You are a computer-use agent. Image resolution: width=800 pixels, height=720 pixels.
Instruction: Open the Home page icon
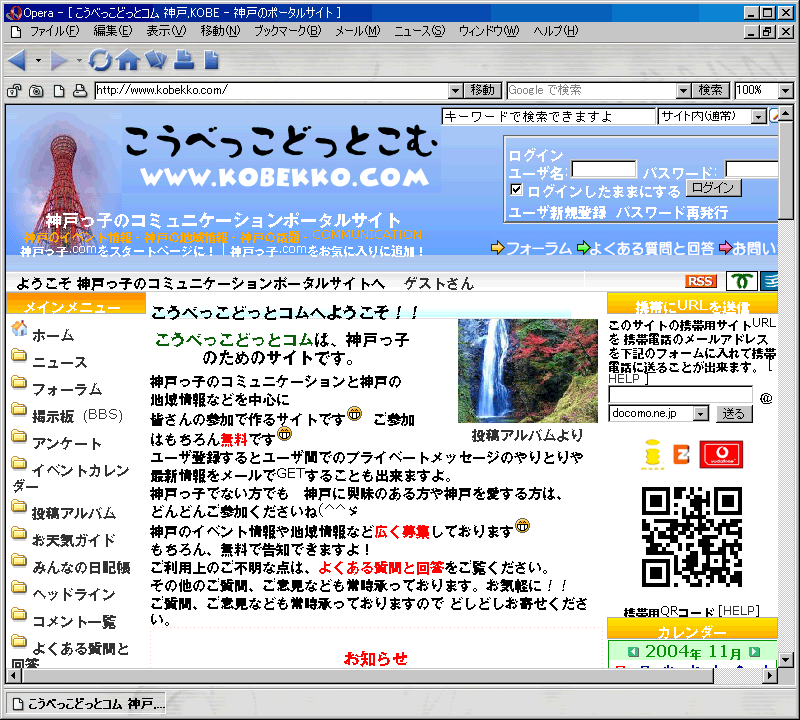(128, 60)
